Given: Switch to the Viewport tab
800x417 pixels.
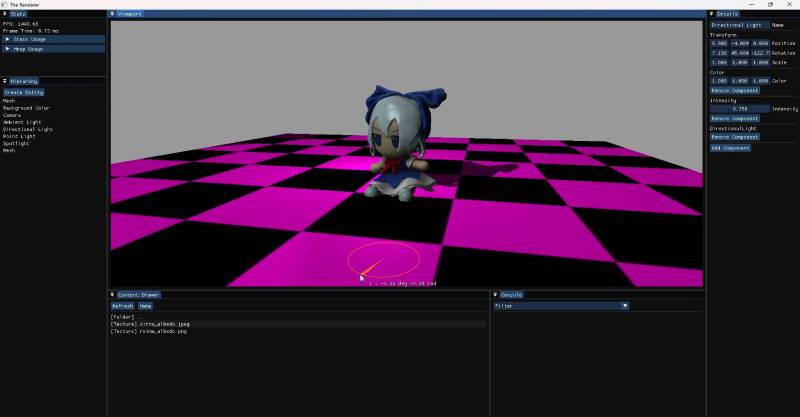Looking at the screenshot, I should tap(131, 14).
